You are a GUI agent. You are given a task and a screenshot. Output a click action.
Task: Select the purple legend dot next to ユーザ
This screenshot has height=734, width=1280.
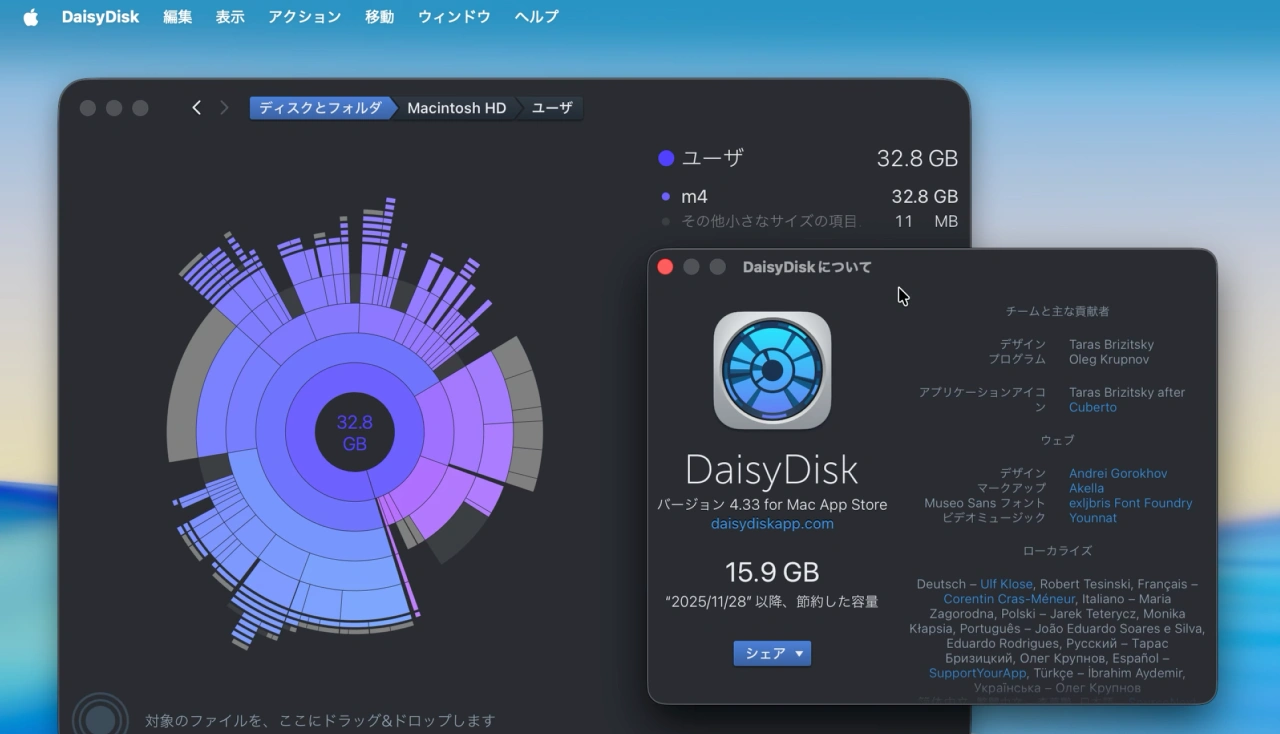pyautogui.click(x=664, y=157)
